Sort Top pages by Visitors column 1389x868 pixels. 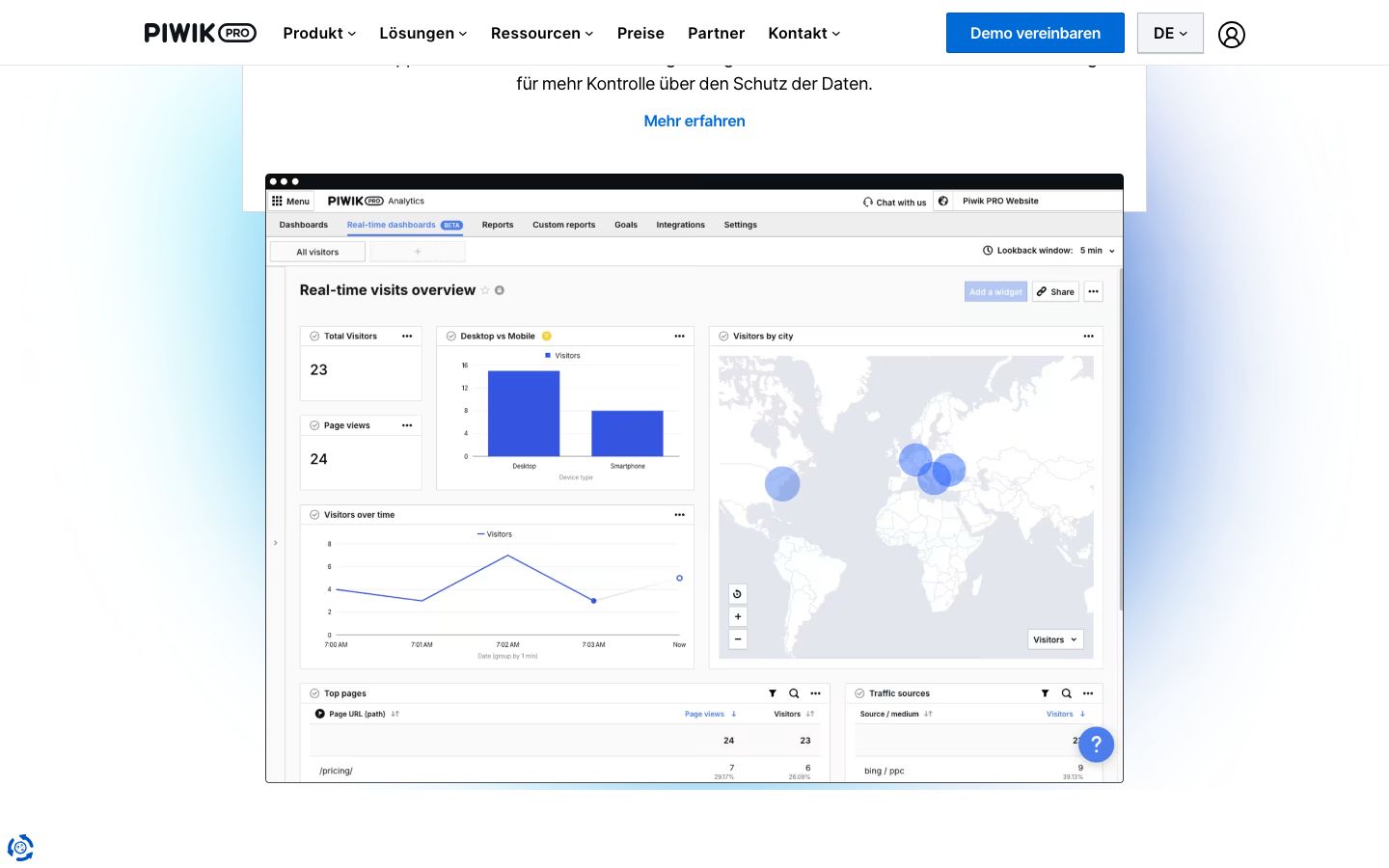point(794,715)
